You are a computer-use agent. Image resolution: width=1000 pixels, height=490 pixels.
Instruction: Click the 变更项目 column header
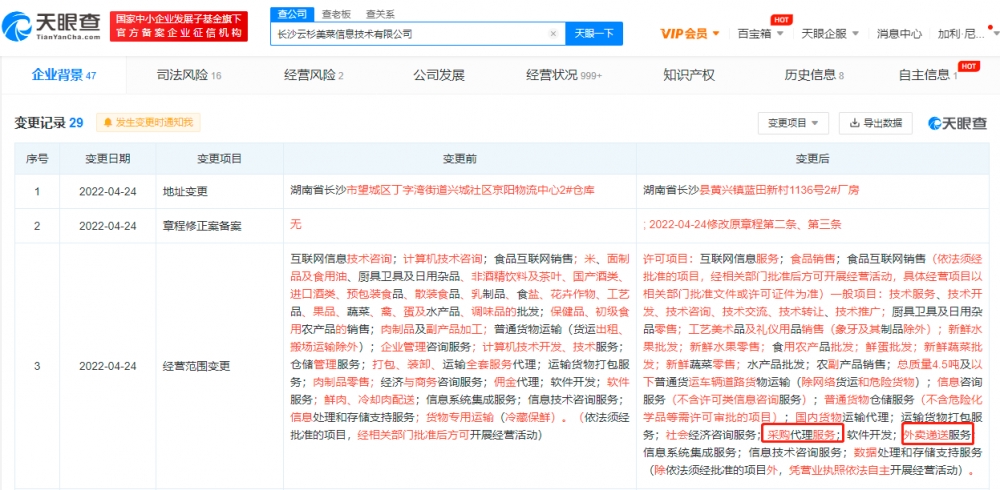[x=219, y=158]
